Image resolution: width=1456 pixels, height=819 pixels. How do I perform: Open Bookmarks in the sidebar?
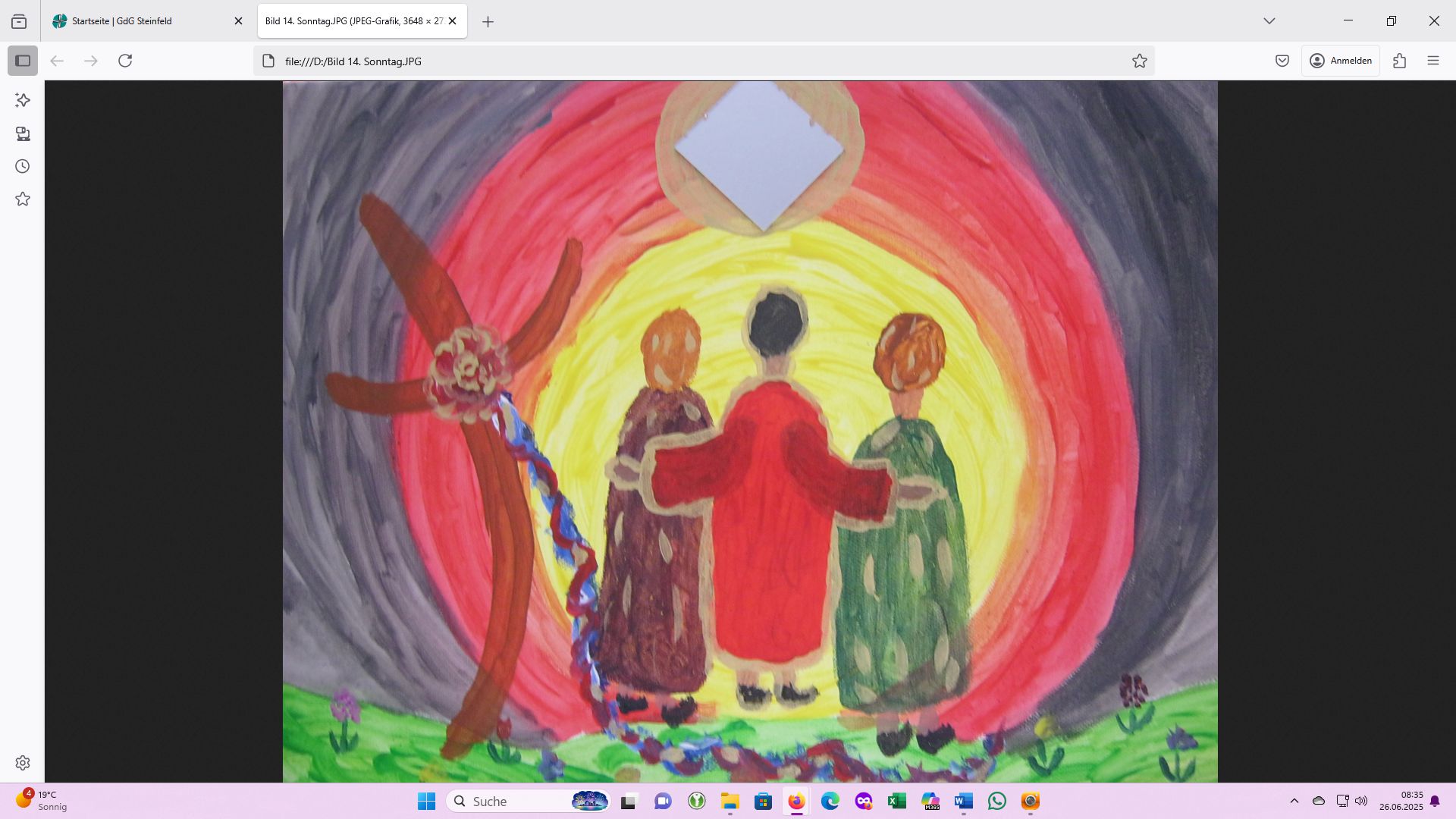point(23,199)
